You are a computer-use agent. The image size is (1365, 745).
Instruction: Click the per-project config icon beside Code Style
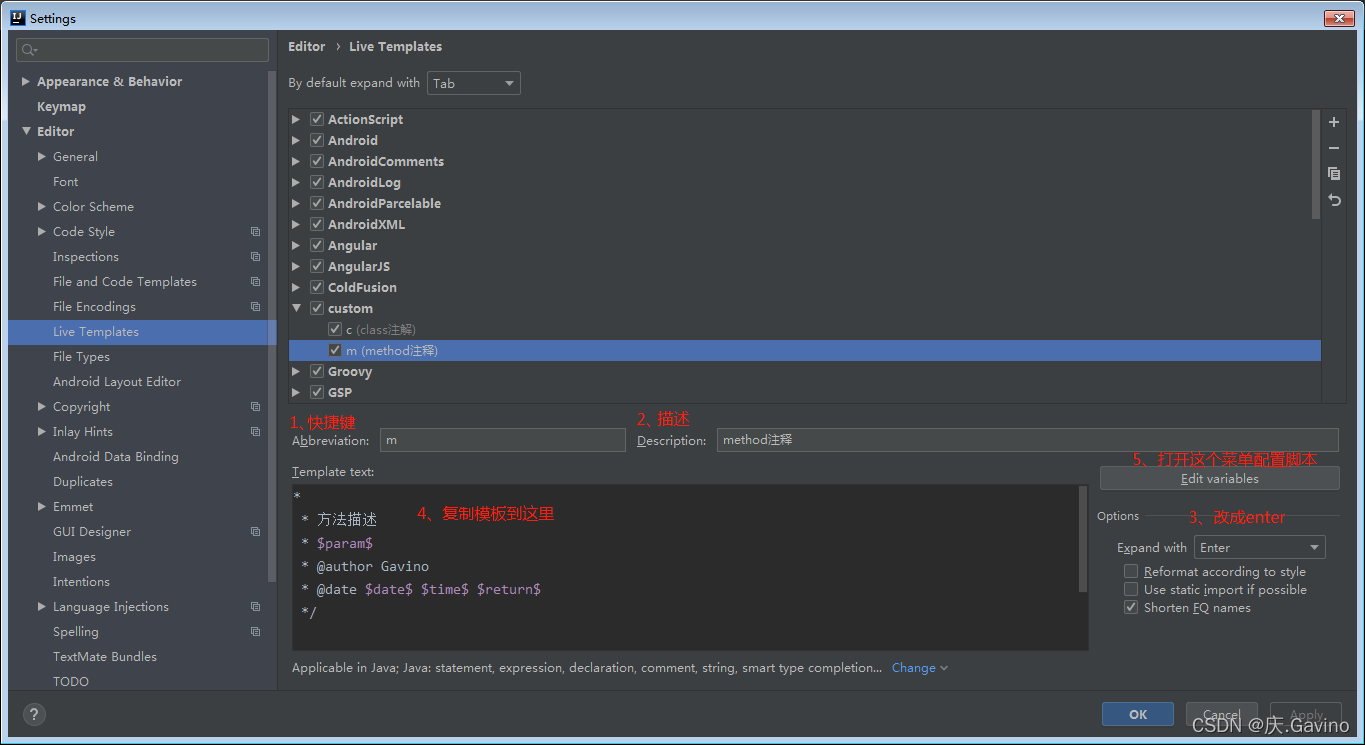pyautogui.click(x=255, y=231)
